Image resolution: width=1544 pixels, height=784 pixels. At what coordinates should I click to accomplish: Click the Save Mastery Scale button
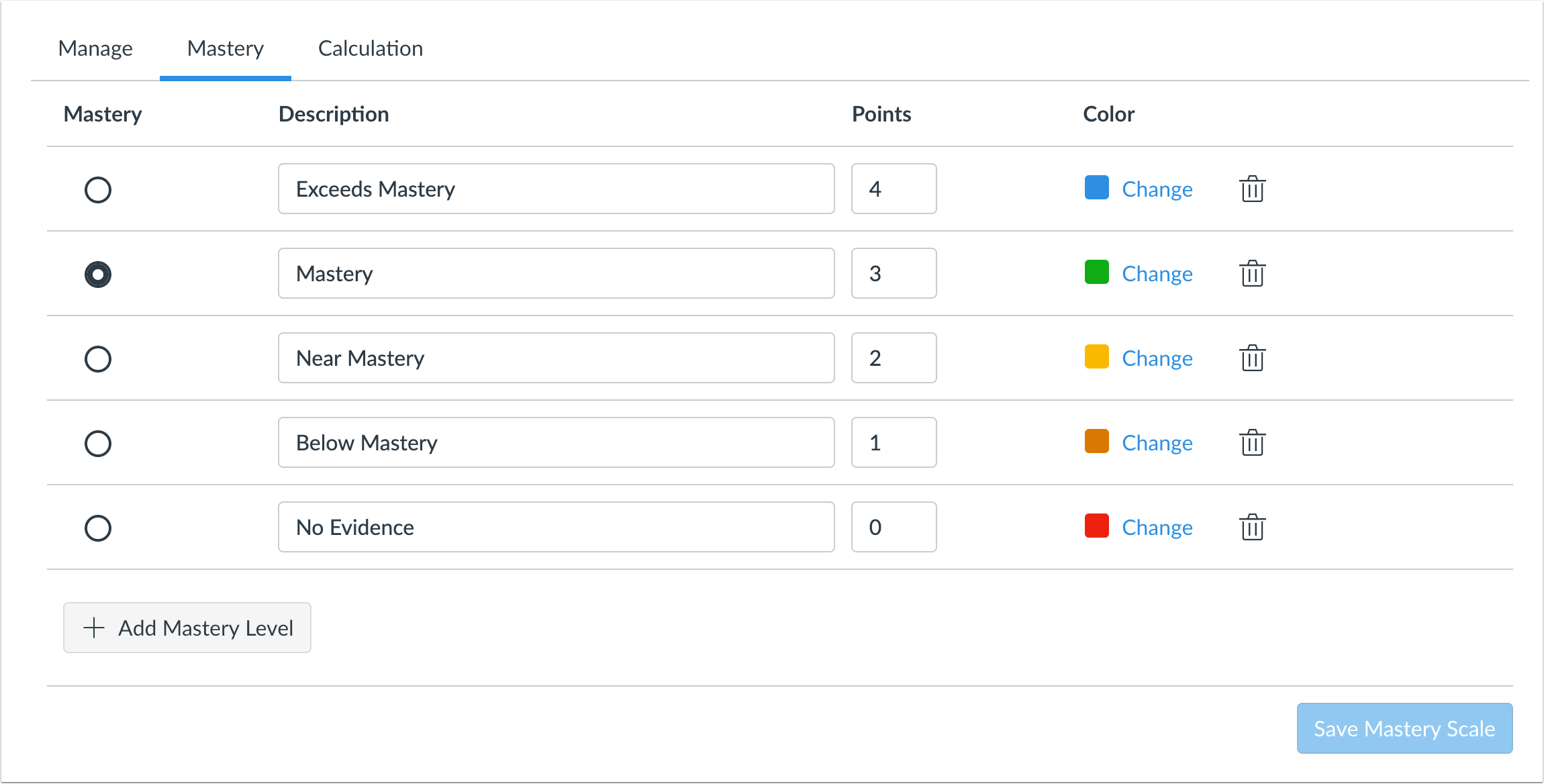pos(1404,728)
